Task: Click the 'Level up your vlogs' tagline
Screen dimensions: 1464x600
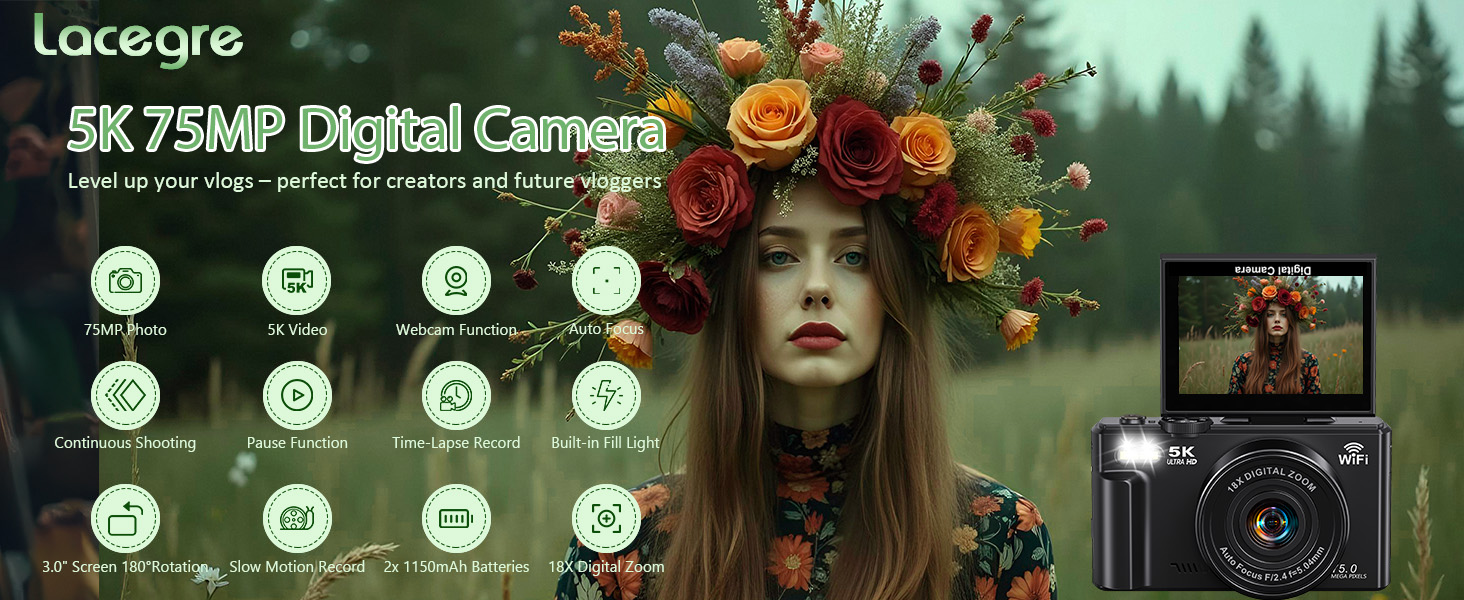Action: [364, 182]
